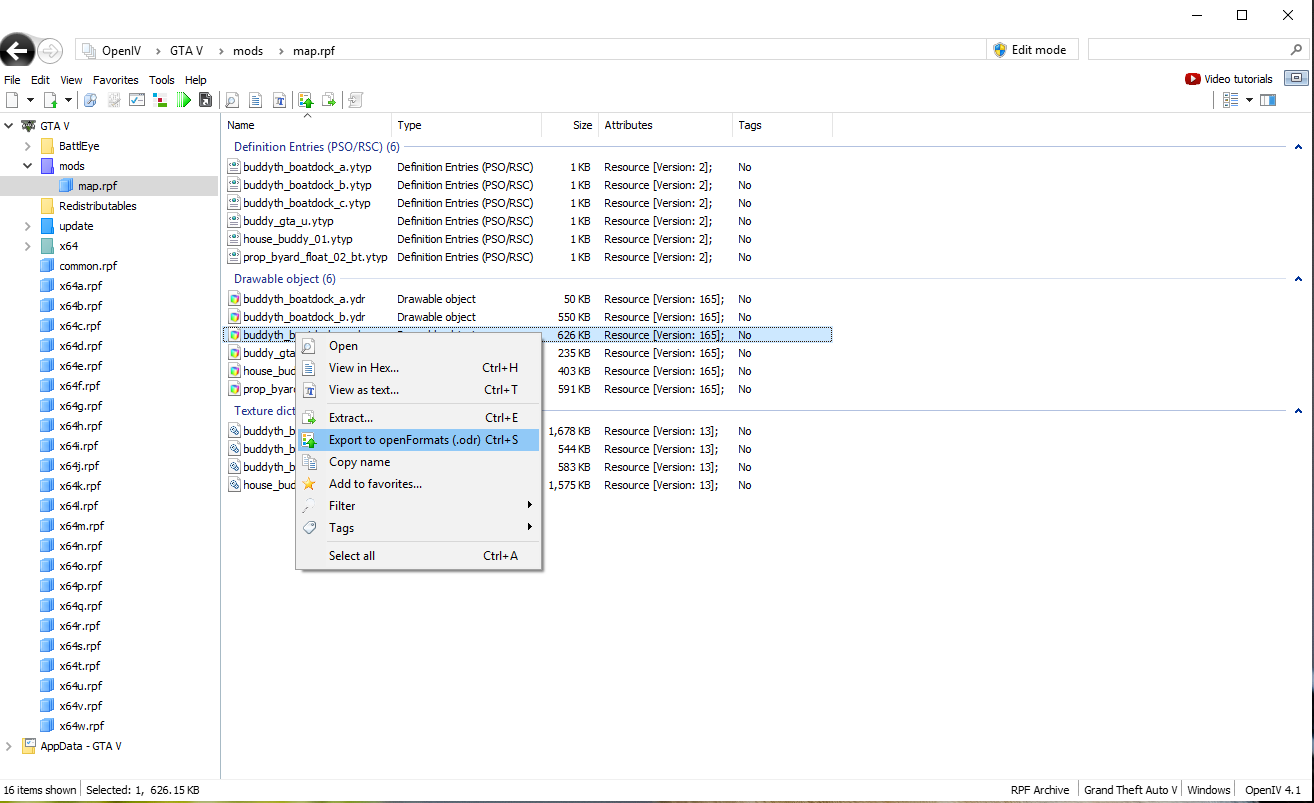Collapse the mods folder in tree

click(27, 166)
